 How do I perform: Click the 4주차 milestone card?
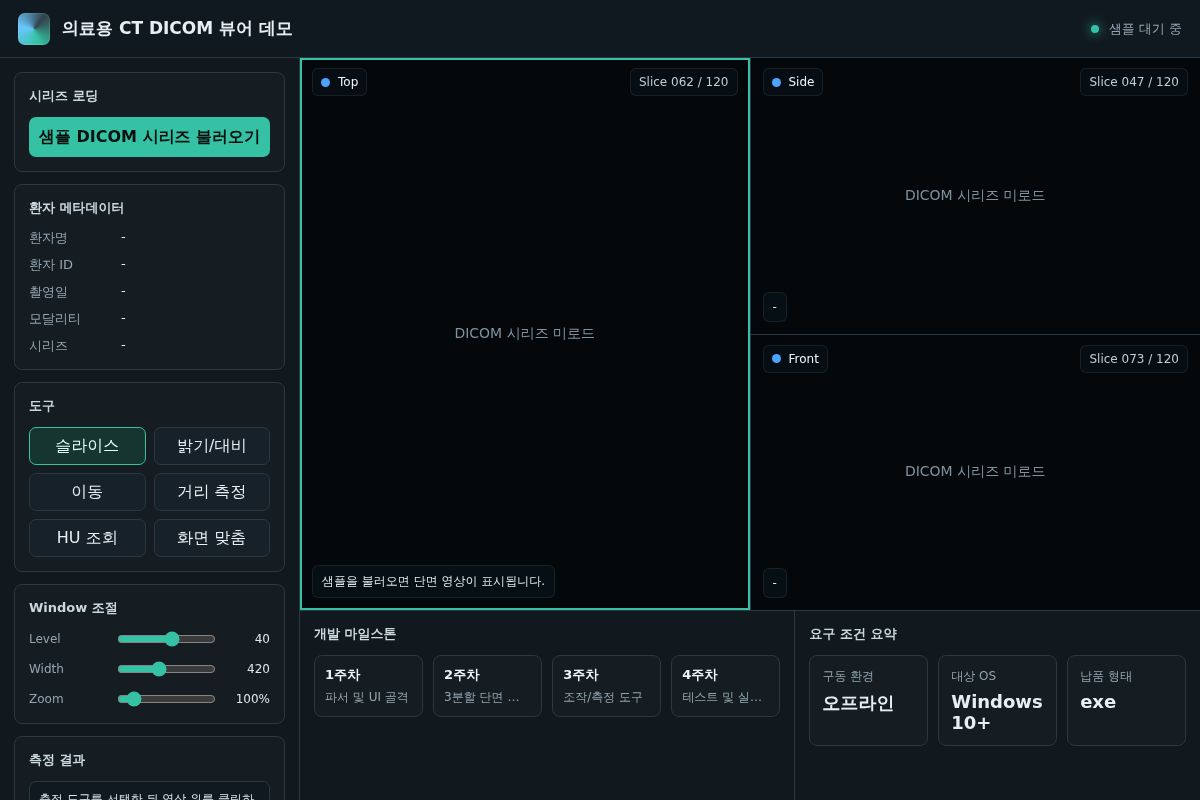click(725, 686)
